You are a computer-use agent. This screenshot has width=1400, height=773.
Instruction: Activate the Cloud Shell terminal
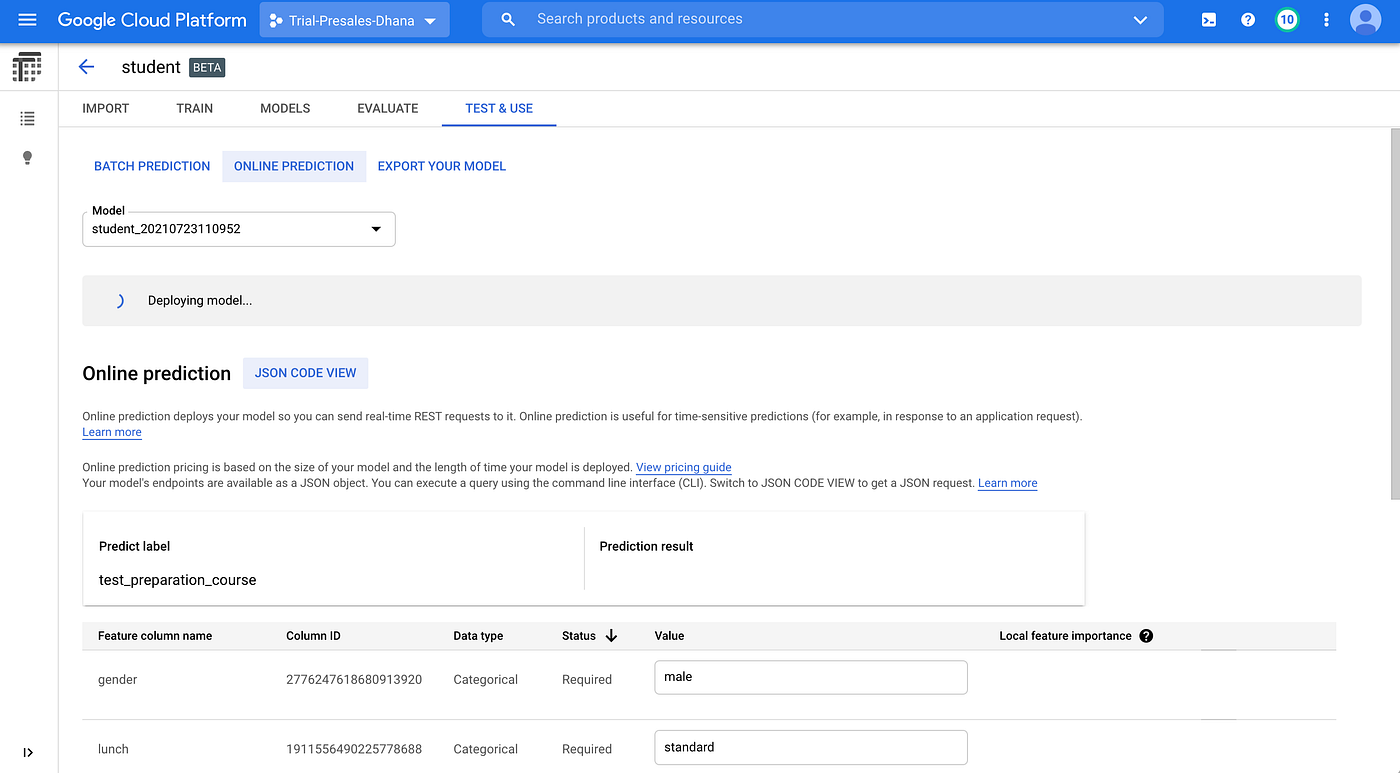[x=1208, y=19]
